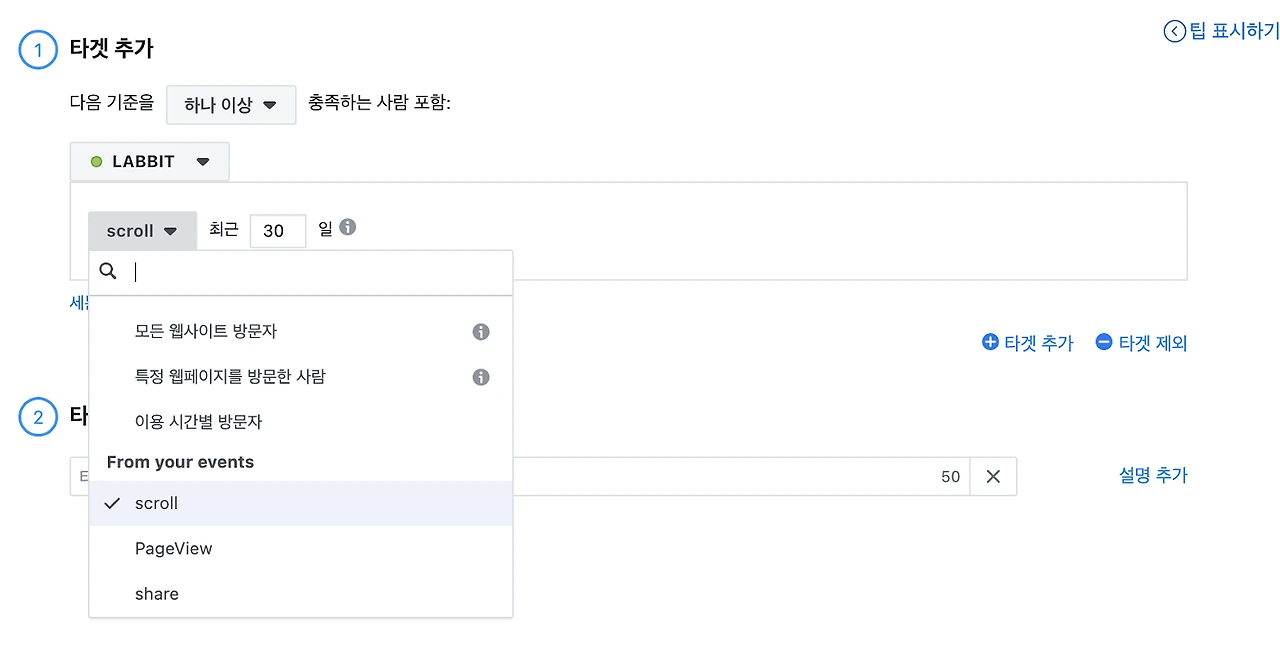Click the step 2 circle number icon
This screenshot has height=648, width=1280.
[x=38, y=417]
